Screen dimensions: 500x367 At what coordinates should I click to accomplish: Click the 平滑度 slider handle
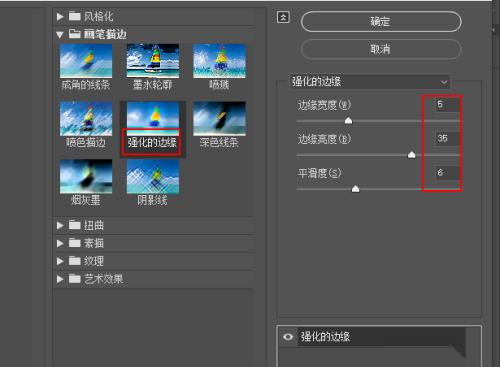click(x=355, y=189)
